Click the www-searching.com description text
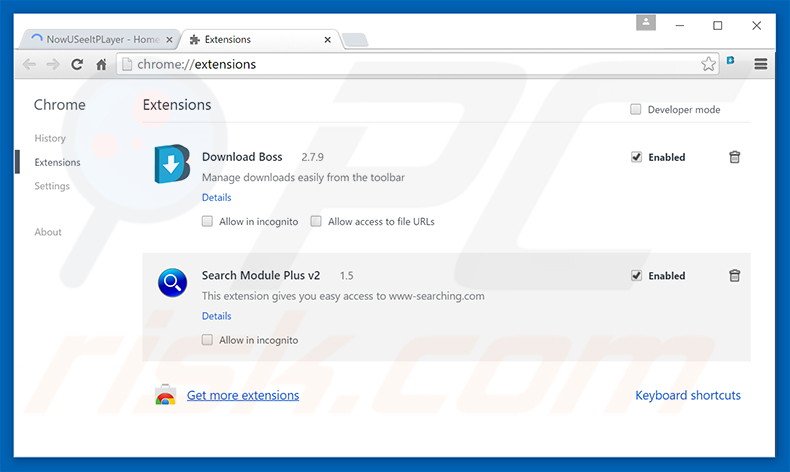This screenshot has height=472, width=790. [343, 296]
